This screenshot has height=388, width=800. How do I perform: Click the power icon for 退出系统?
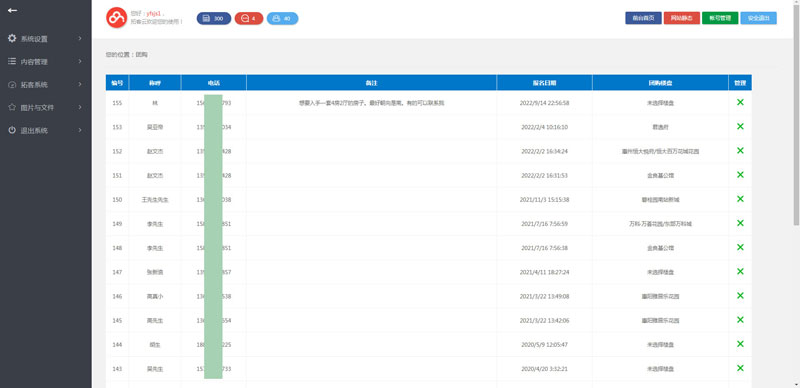click(12, 130)
